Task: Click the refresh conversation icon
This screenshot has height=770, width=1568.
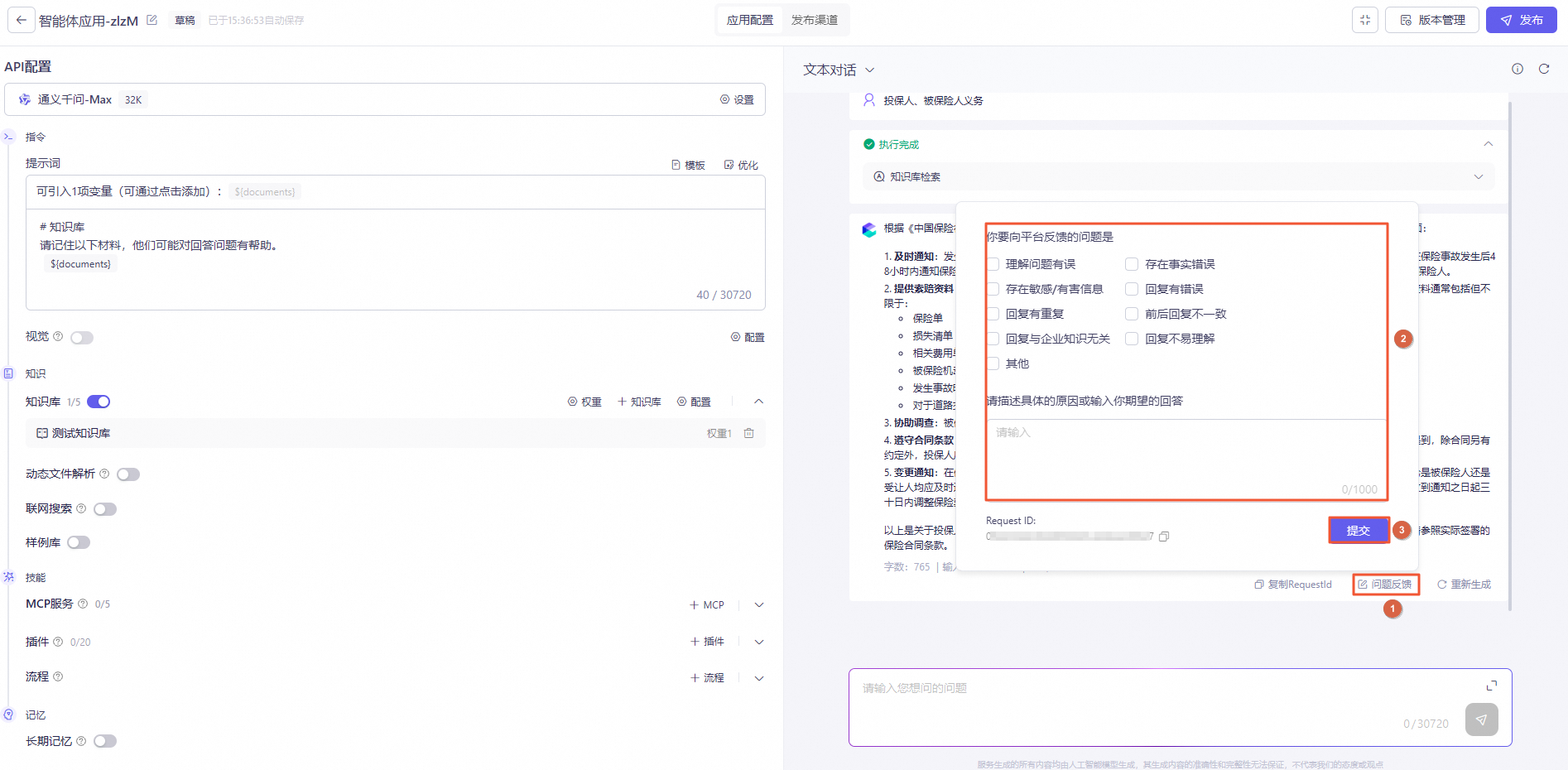Action: pos(1544,69)
